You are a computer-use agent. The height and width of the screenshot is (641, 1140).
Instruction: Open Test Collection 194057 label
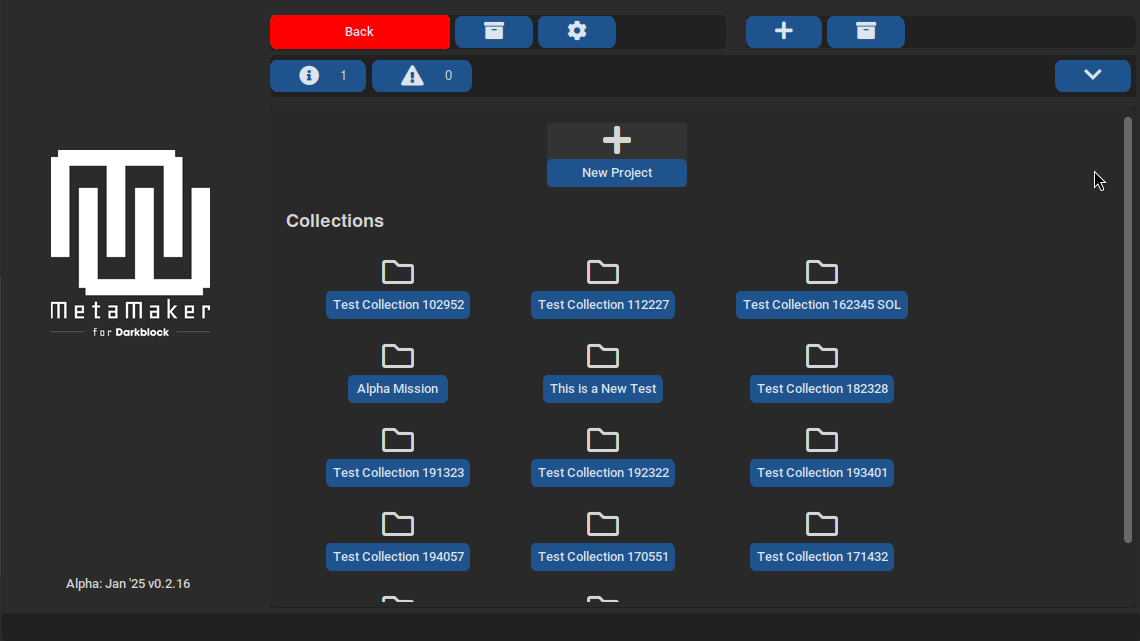[x=398, y=557]
